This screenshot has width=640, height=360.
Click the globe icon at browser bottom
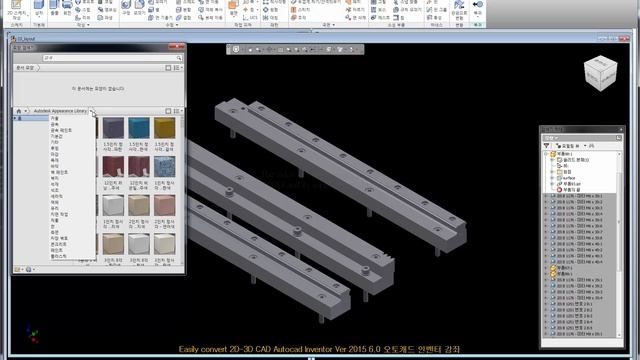pos(29,269)
